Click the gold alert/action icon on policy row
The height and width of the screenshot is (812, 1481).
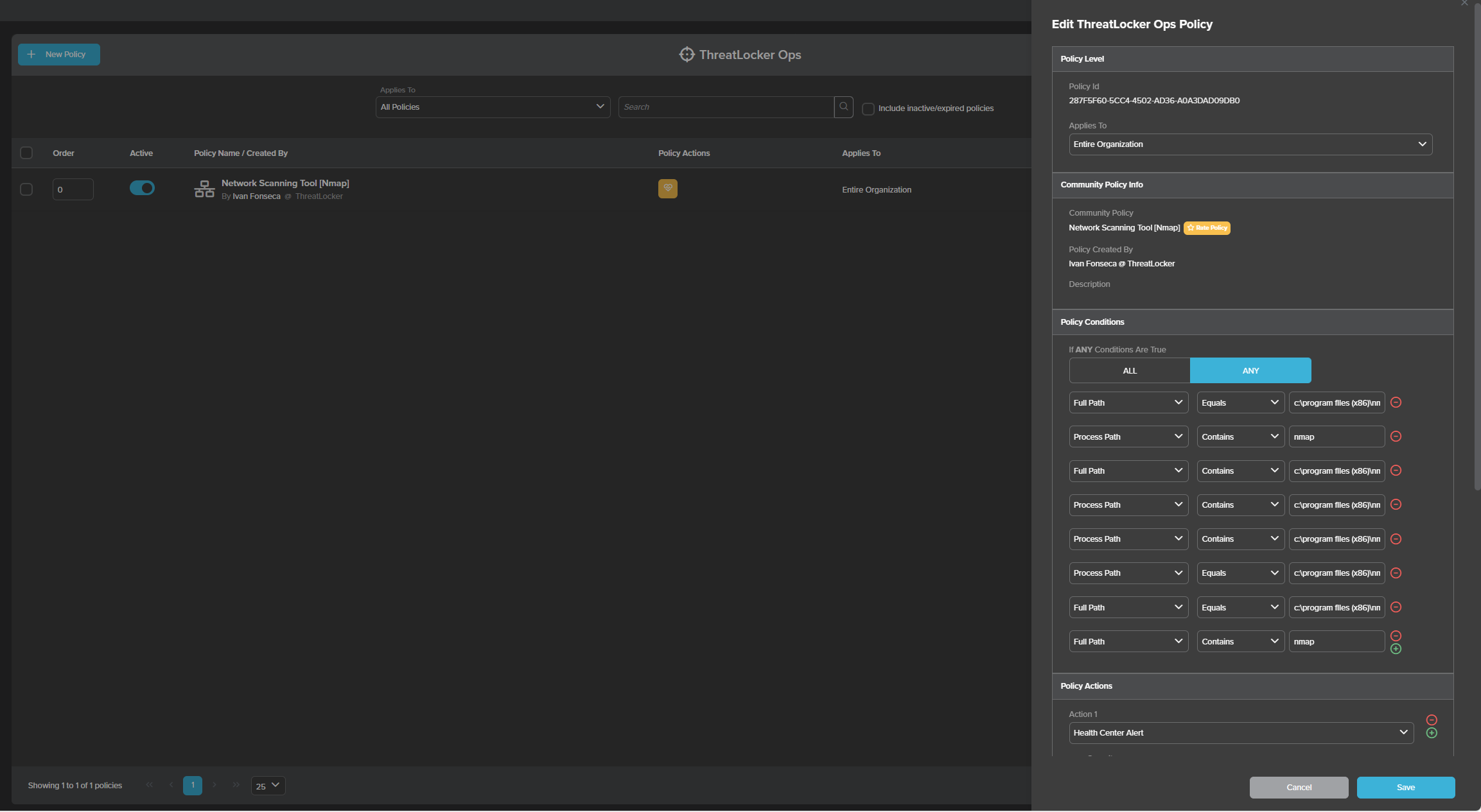coord(668,189)
